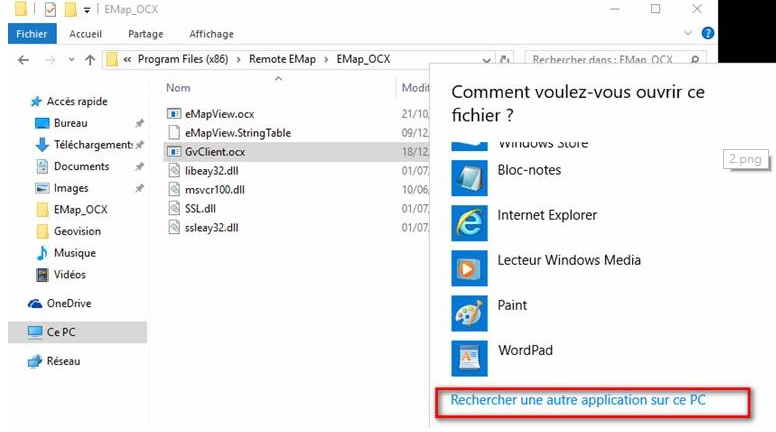Expand hidden path with double chevron
The image size is (776, 432).
[x=127, y=59]
